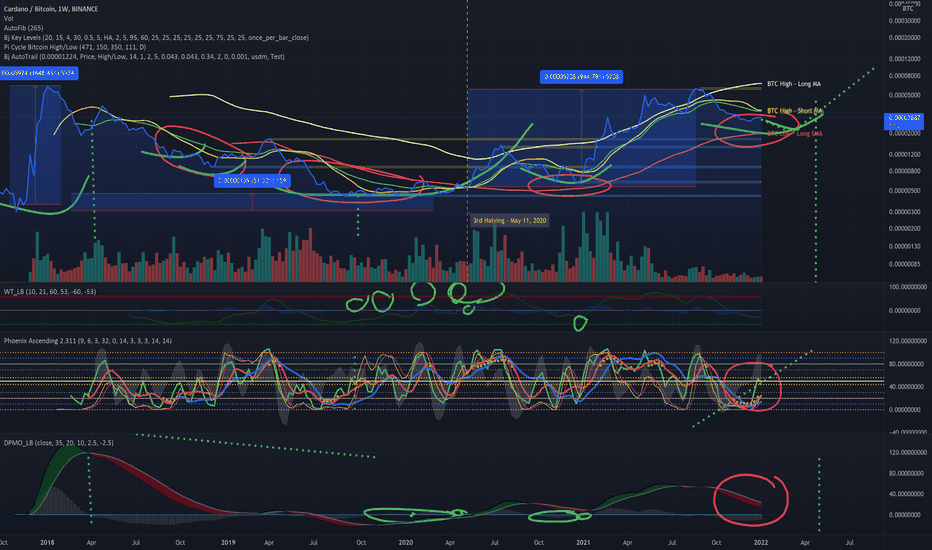Select the DPMO_LB pane legend
Image resolution: width=932 pixels, height=550 pixels.
coord(58,443)
